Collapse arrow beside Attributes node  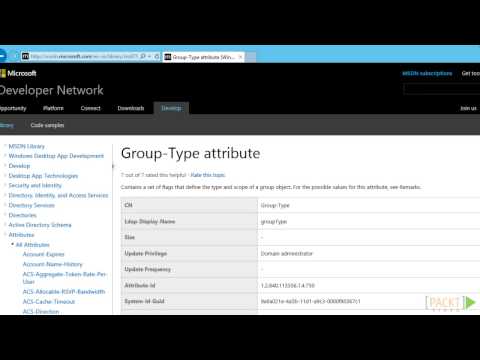pos(5,235)
